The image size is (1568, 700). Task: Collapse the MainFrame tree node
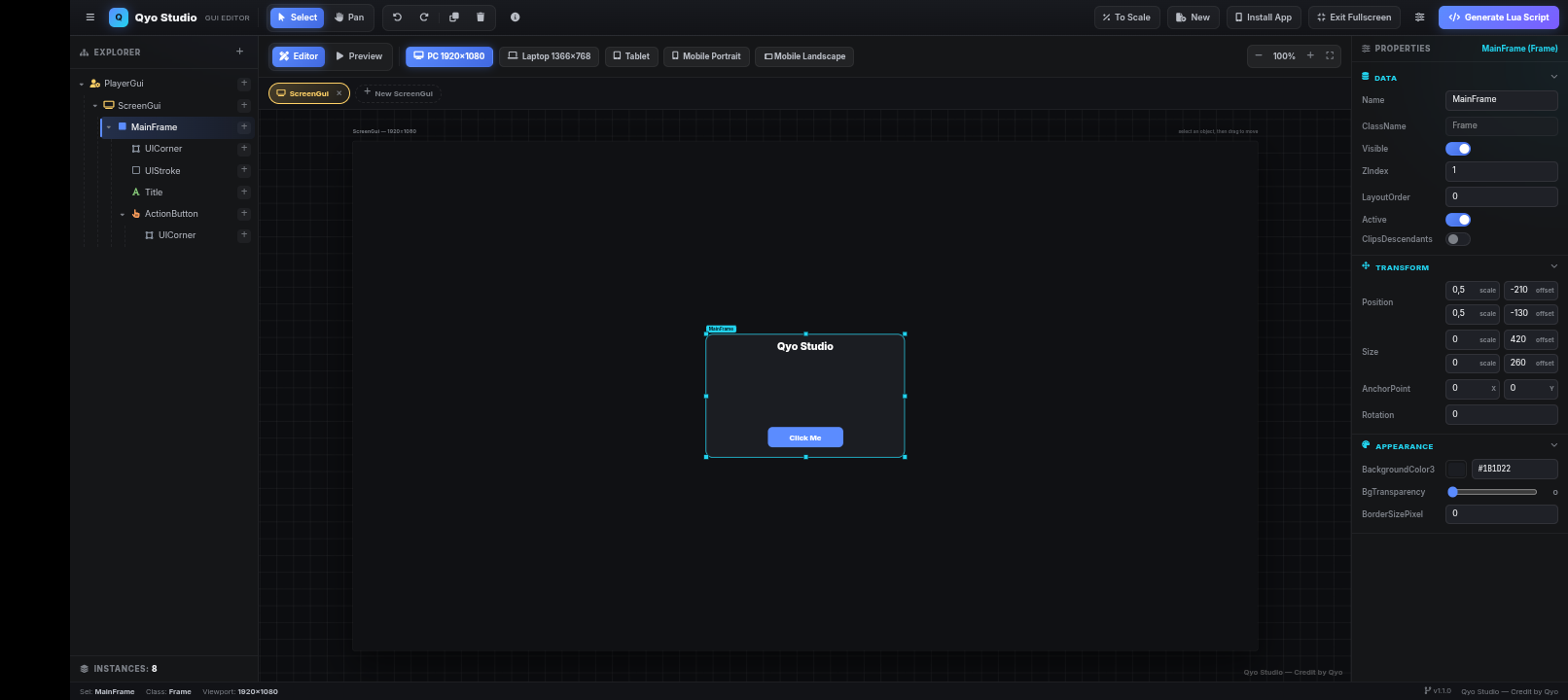[109, 127]
